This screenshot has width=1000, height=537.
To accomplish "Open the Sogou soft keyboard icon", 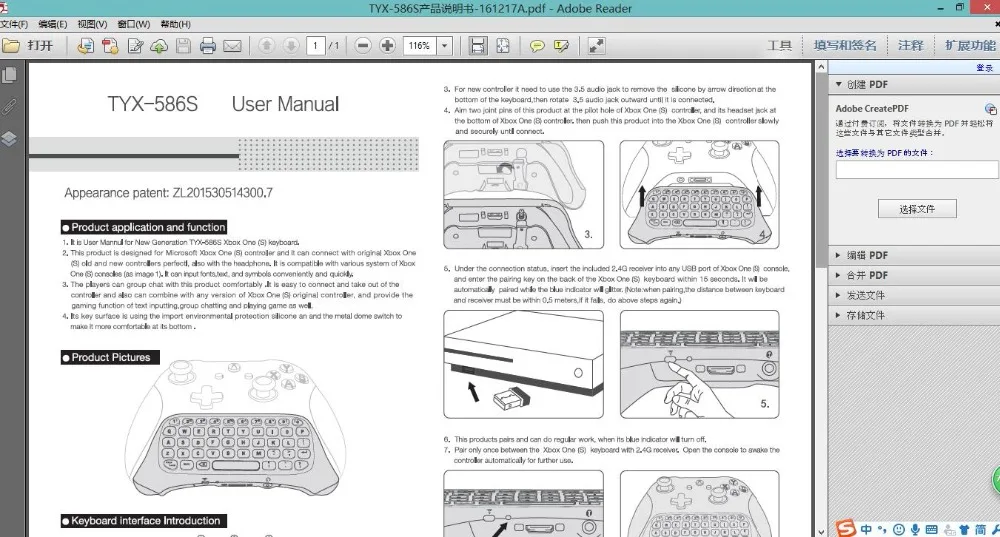I will tap(932, 529).
